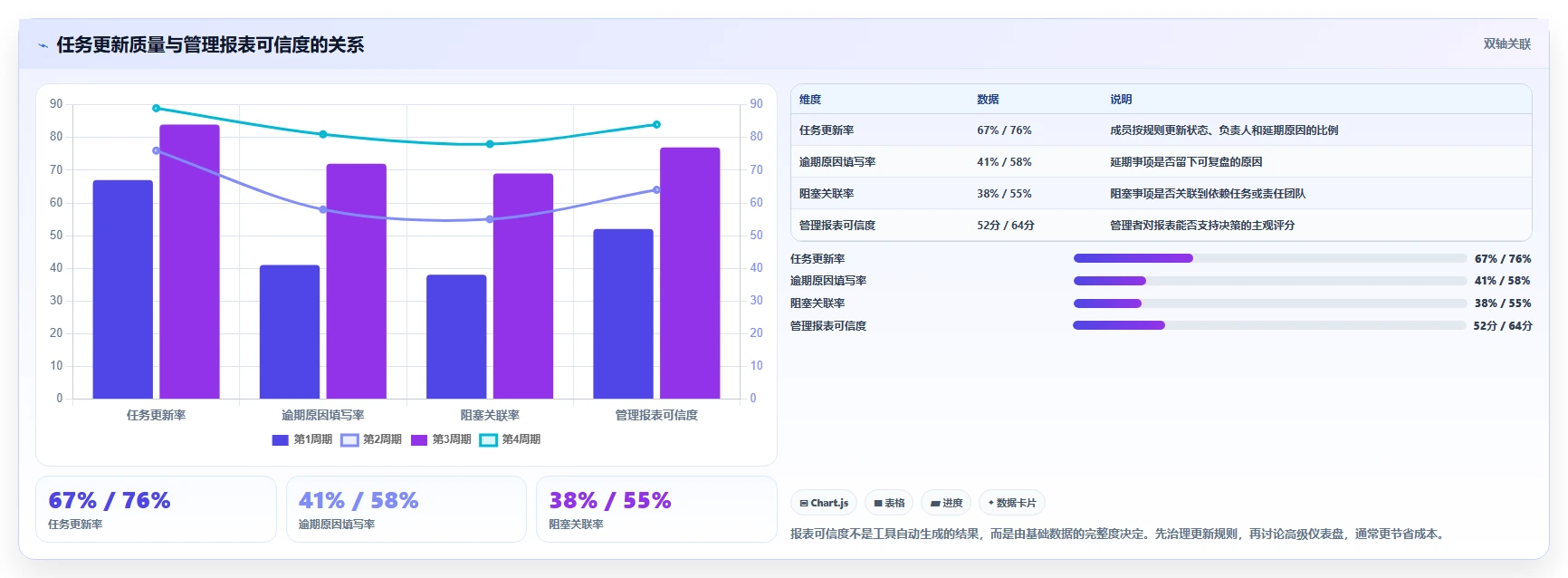
Task: Click 任务更新率 in the table's first row
Action: coord(827,130)
